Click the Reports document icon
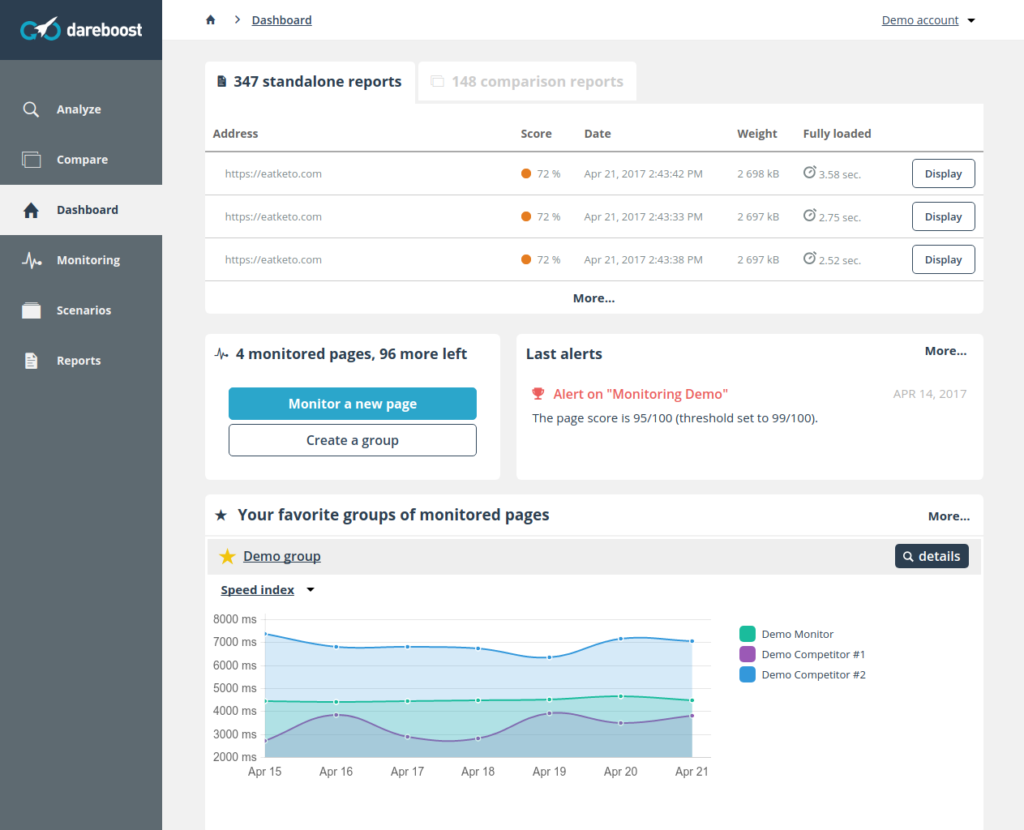This screenshot has height=830, width=1024. (32, 361)
